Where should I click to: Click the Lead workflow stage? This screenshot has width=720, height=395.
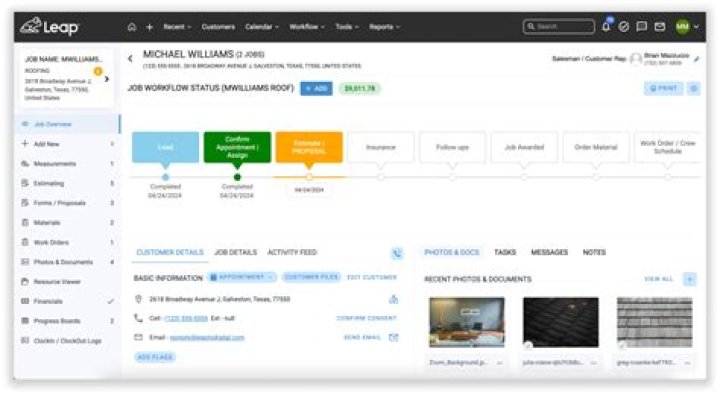[x=166, y=147]
